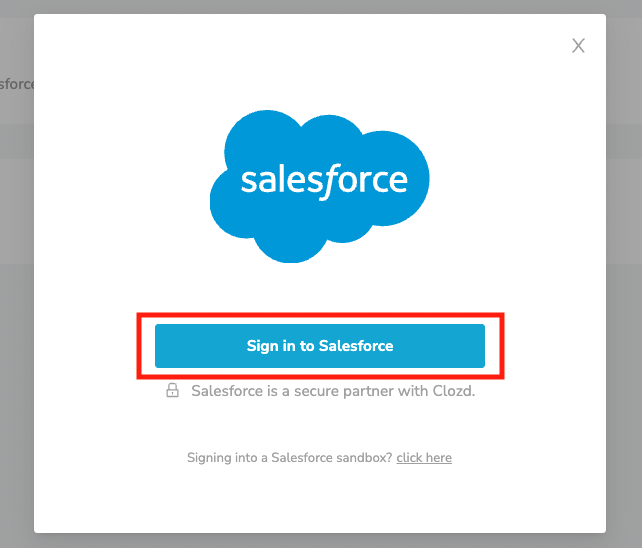
Task: Click the word "sandbox?" in the bottom prompt
Action: [367, 458]
